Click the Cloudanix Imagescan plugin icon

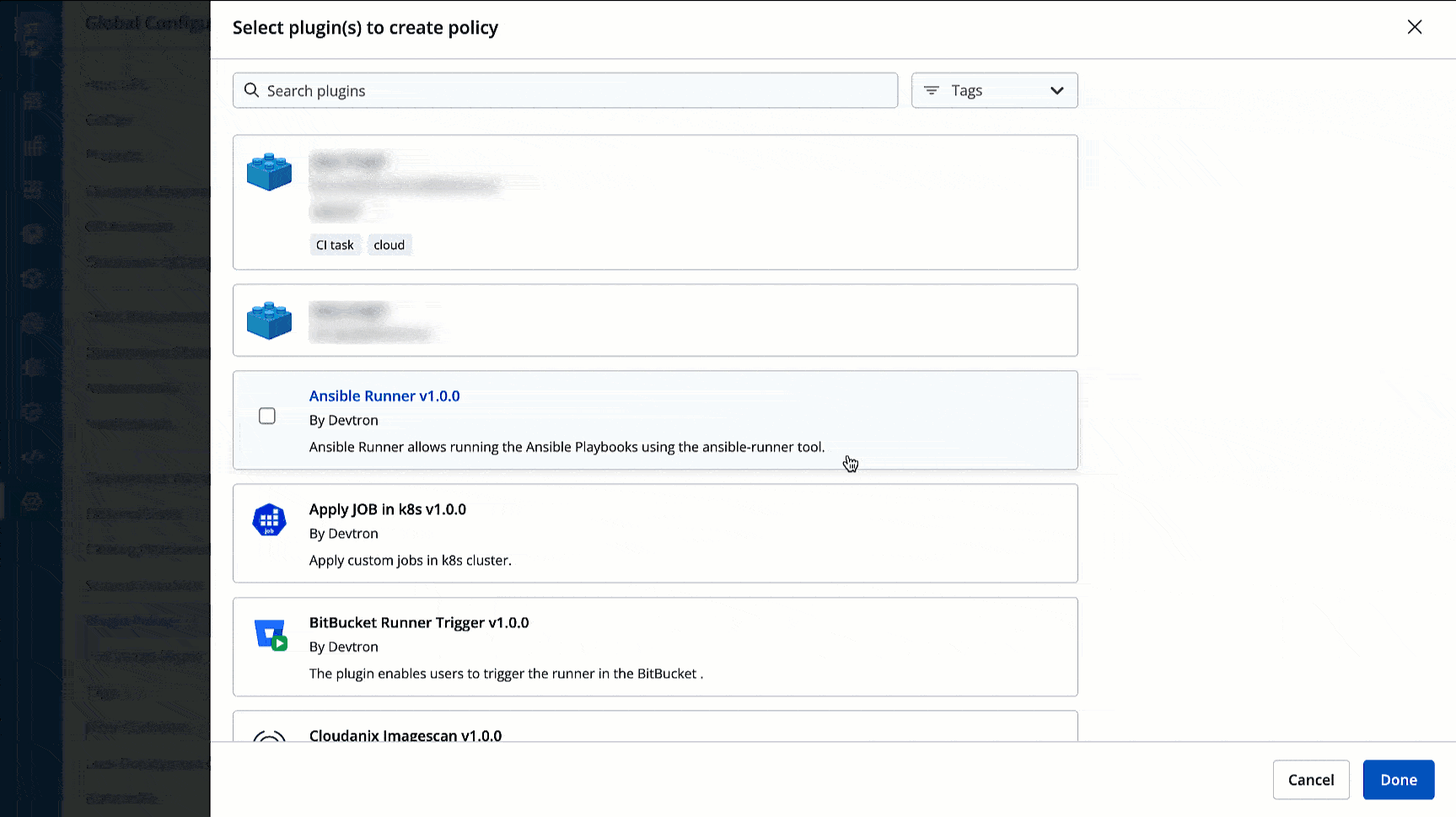pos(269,736)
